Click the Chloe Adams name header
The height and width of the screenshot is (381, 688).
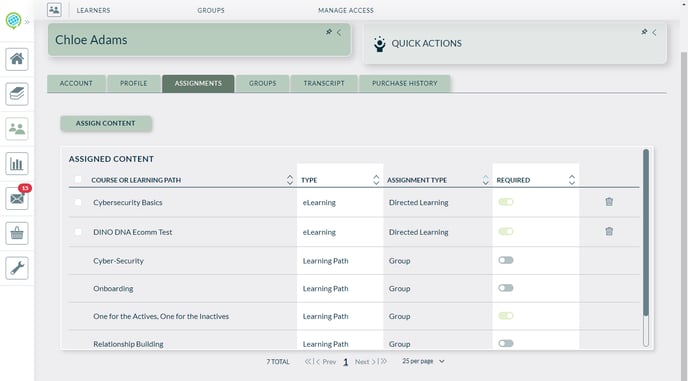coord(91,40)
